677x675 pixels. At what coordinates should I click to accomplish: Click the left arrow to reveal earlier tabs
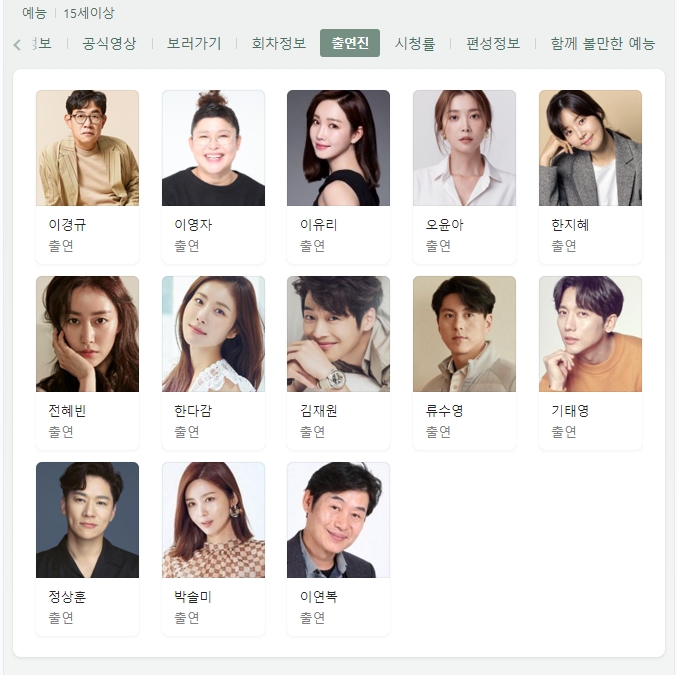17,44
